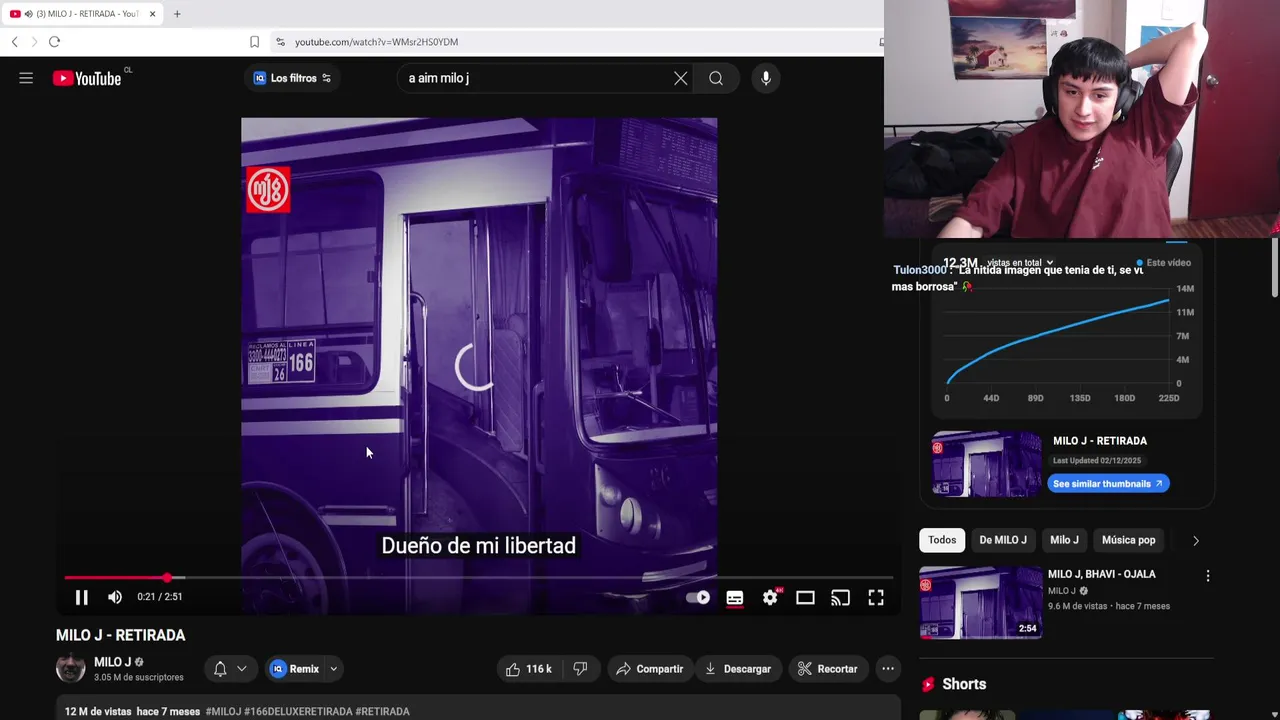Click the browser back arrow
The height and width of the screenshot is (720, 1280).
point(14,42)
